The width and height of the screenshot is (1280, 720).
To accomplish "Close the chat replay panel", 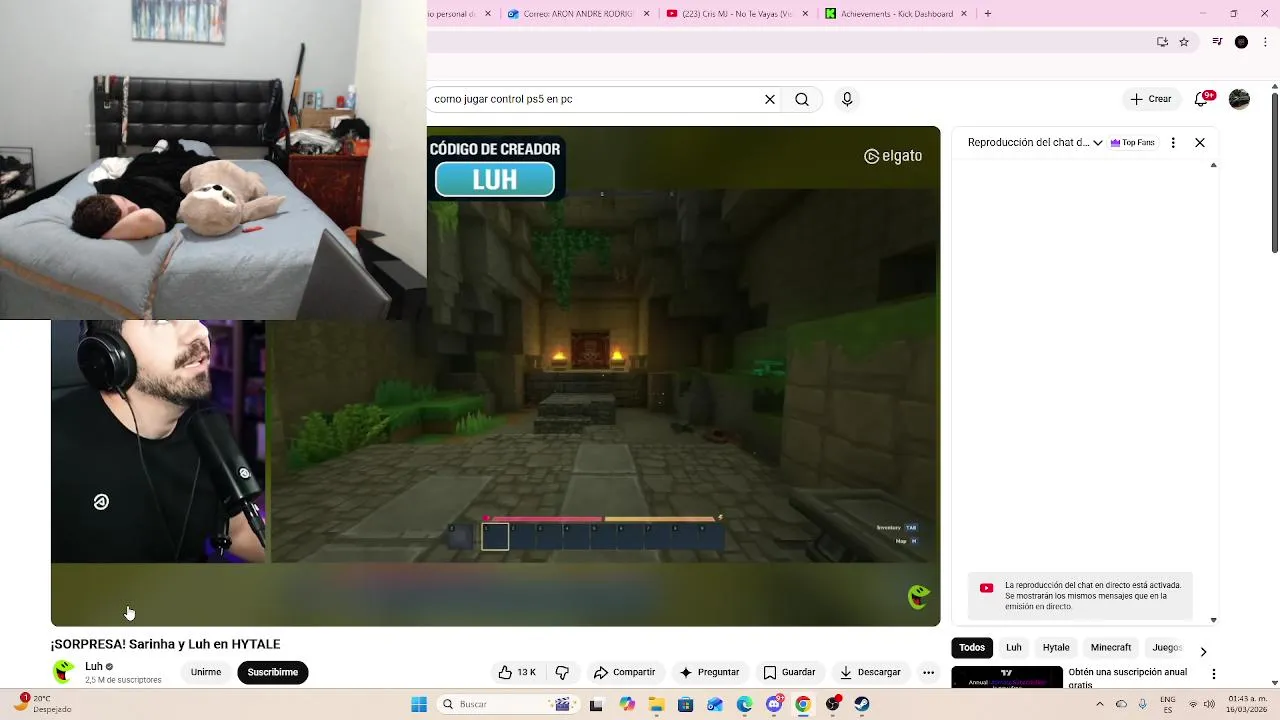I will tap(1200, 143).
